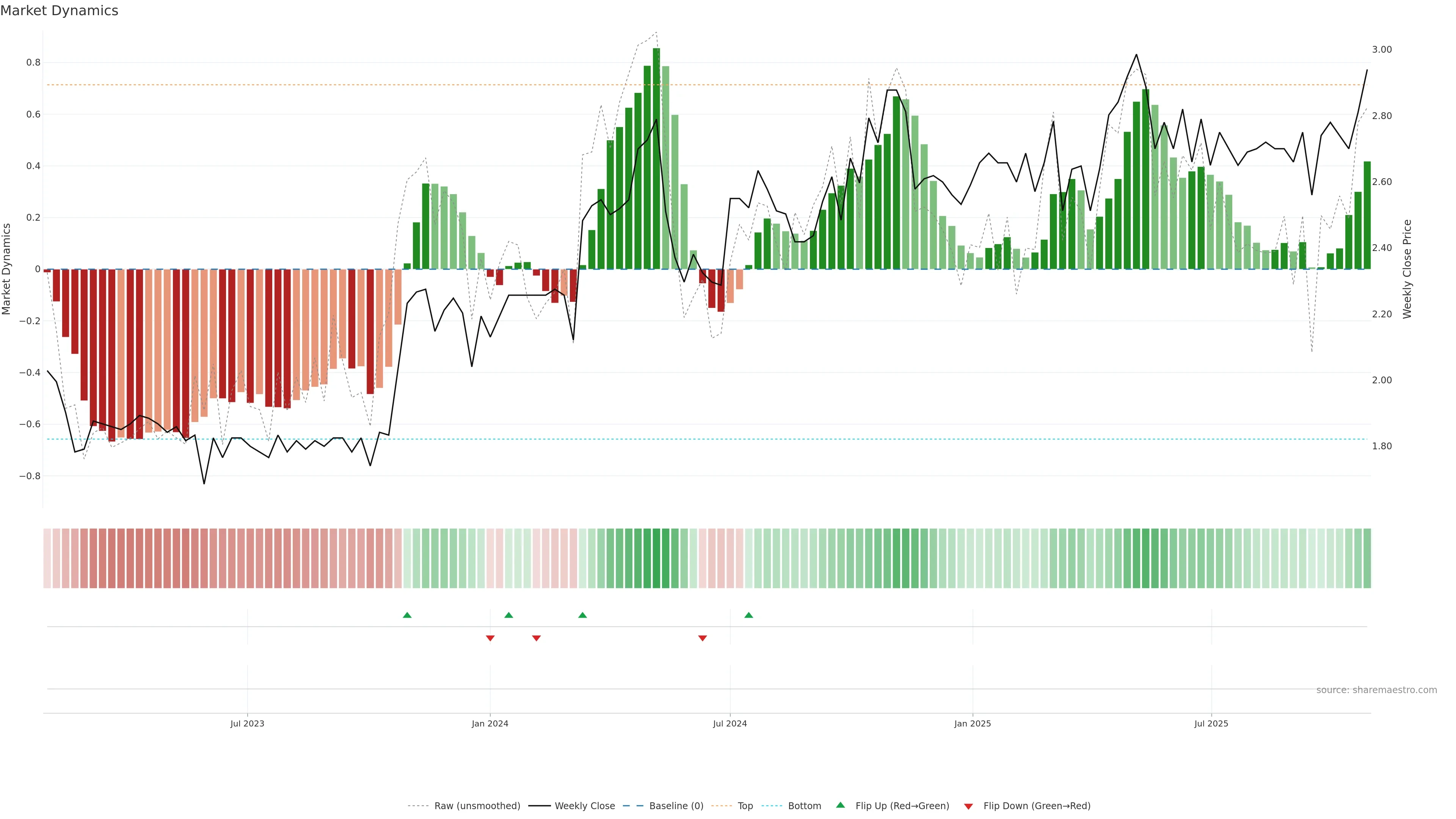Click the Jan 2025 x-axis label

pos(972,723)
